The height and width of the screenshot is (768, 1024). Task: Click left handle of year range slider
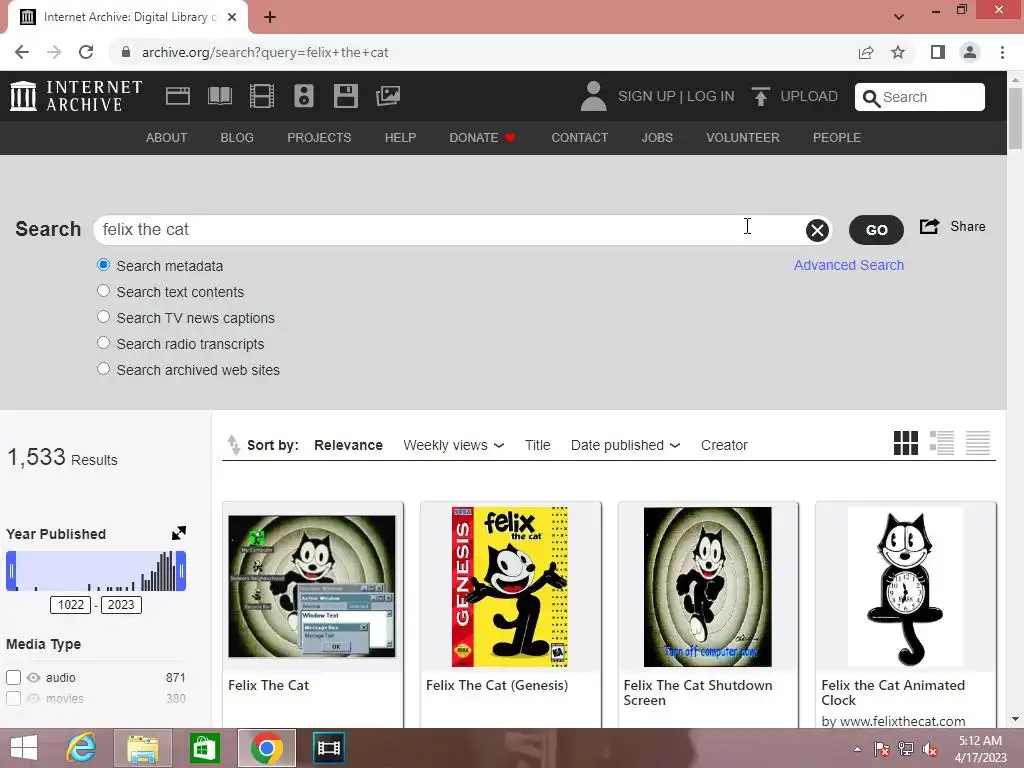point(11,571)
